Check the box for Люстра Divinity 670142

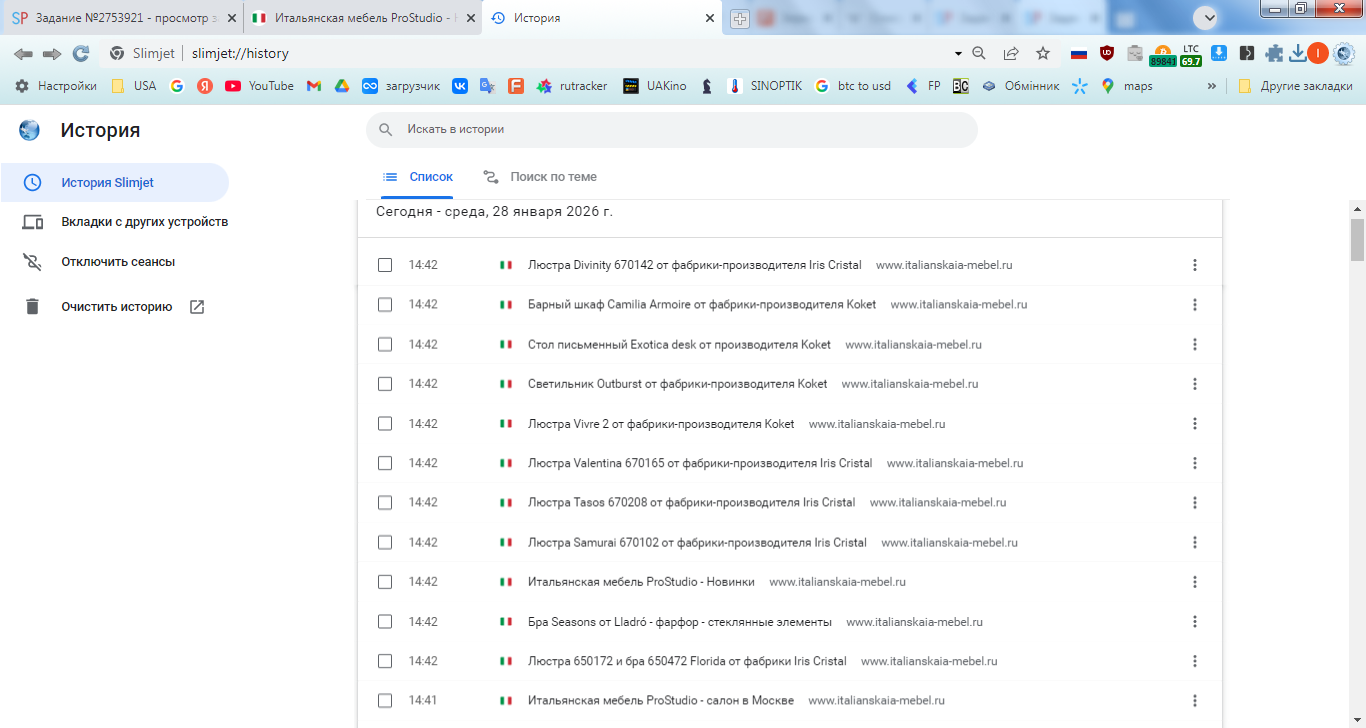tap(385, 265)
